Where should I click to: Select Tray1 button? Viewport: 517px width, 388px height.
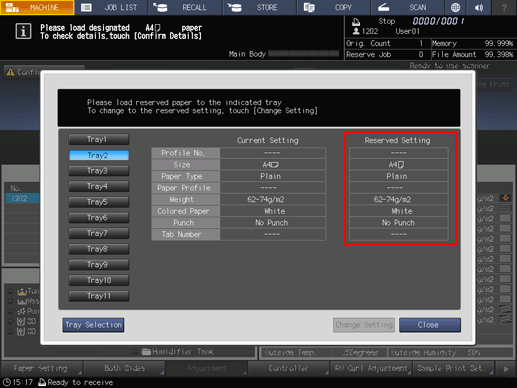point(99,139)
